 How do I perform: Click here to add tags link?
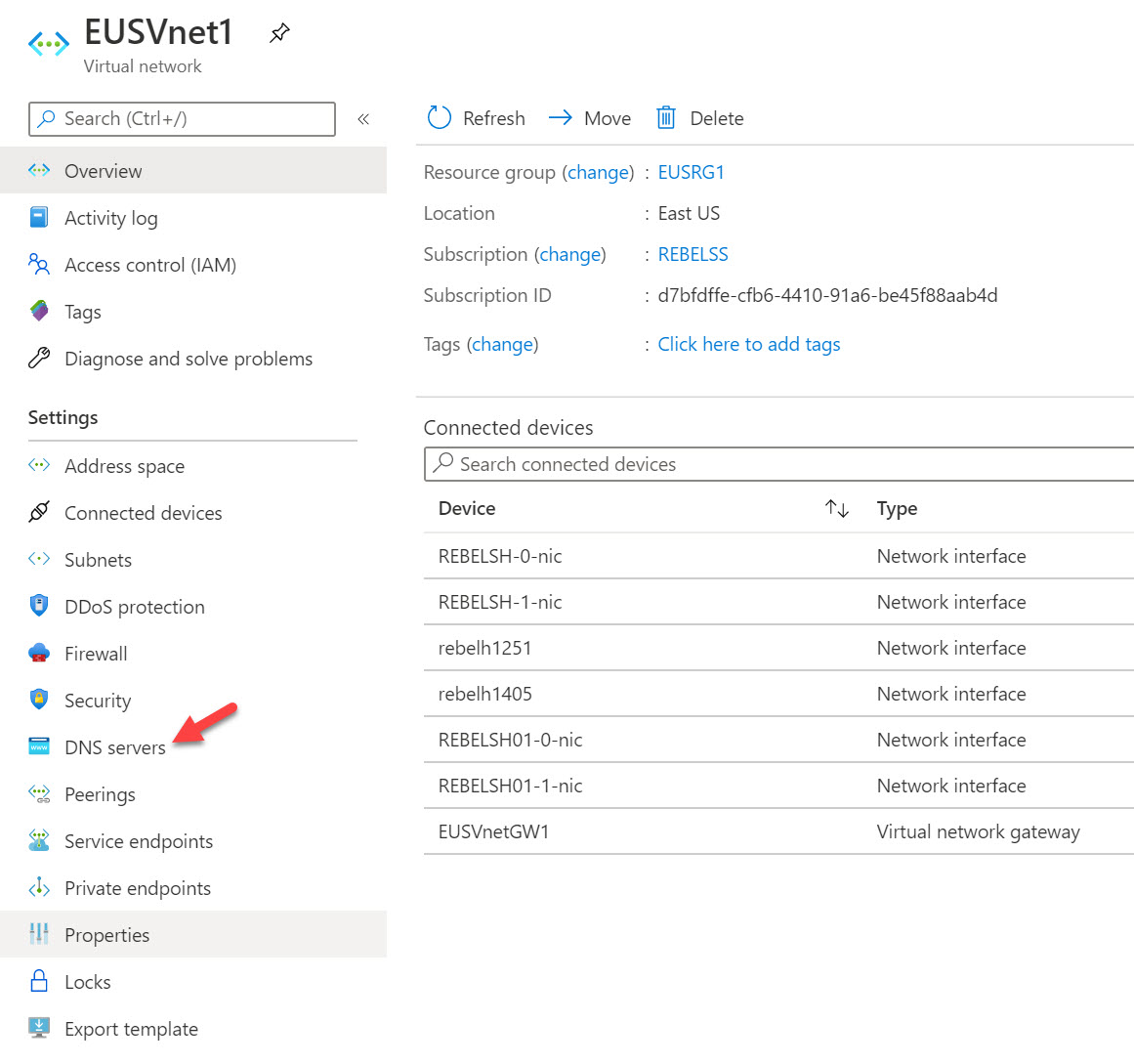(x=748, y=344)
